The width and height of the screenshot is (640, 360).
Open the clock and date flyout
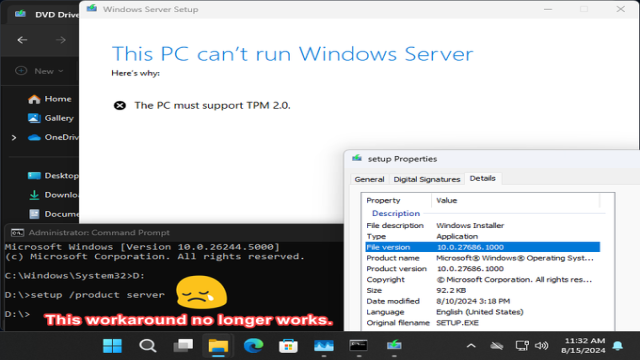coord(583,346)
